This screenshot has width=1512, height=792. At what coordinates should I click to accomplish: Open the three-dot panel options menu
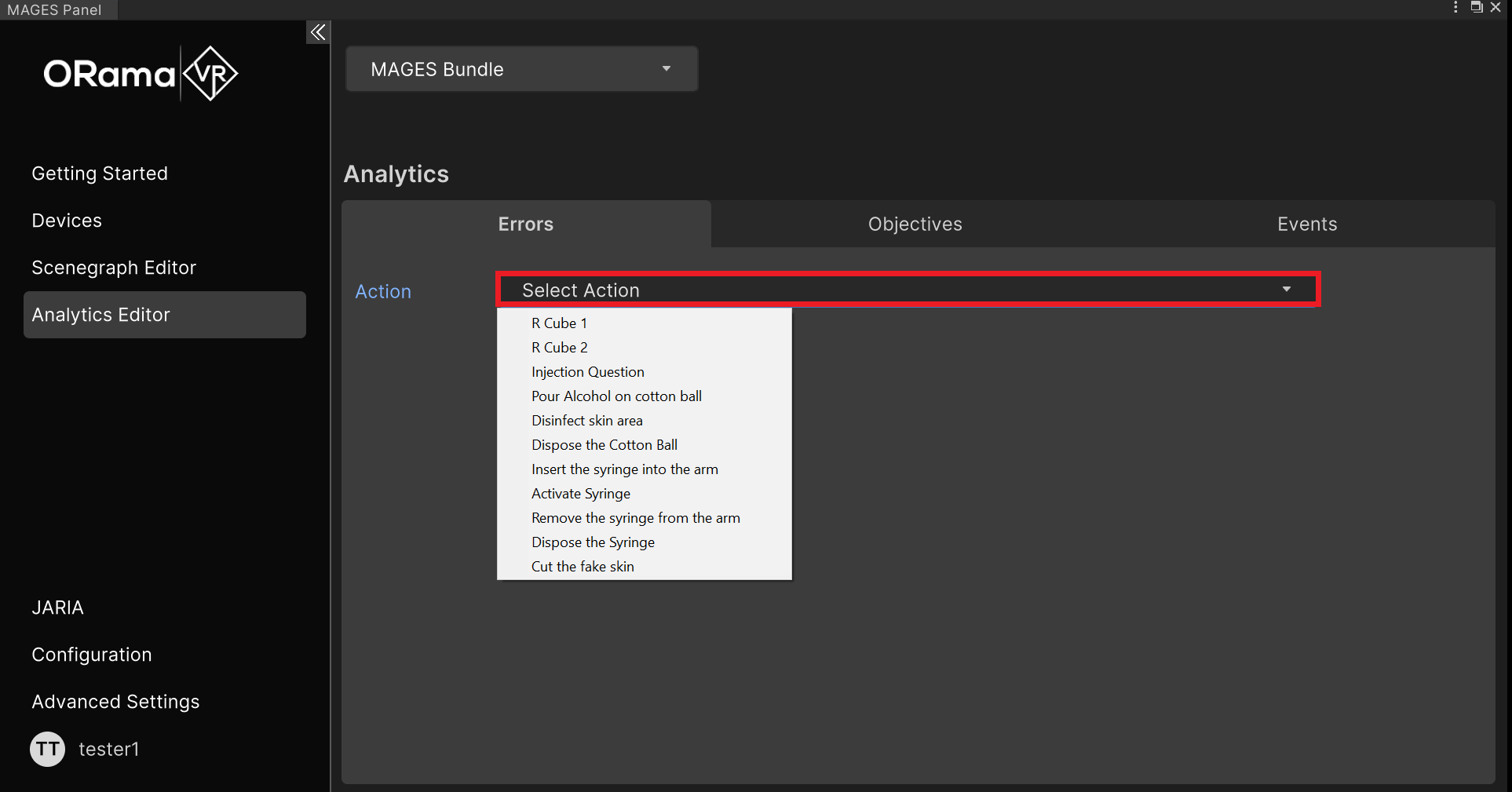pos(1455,7)
